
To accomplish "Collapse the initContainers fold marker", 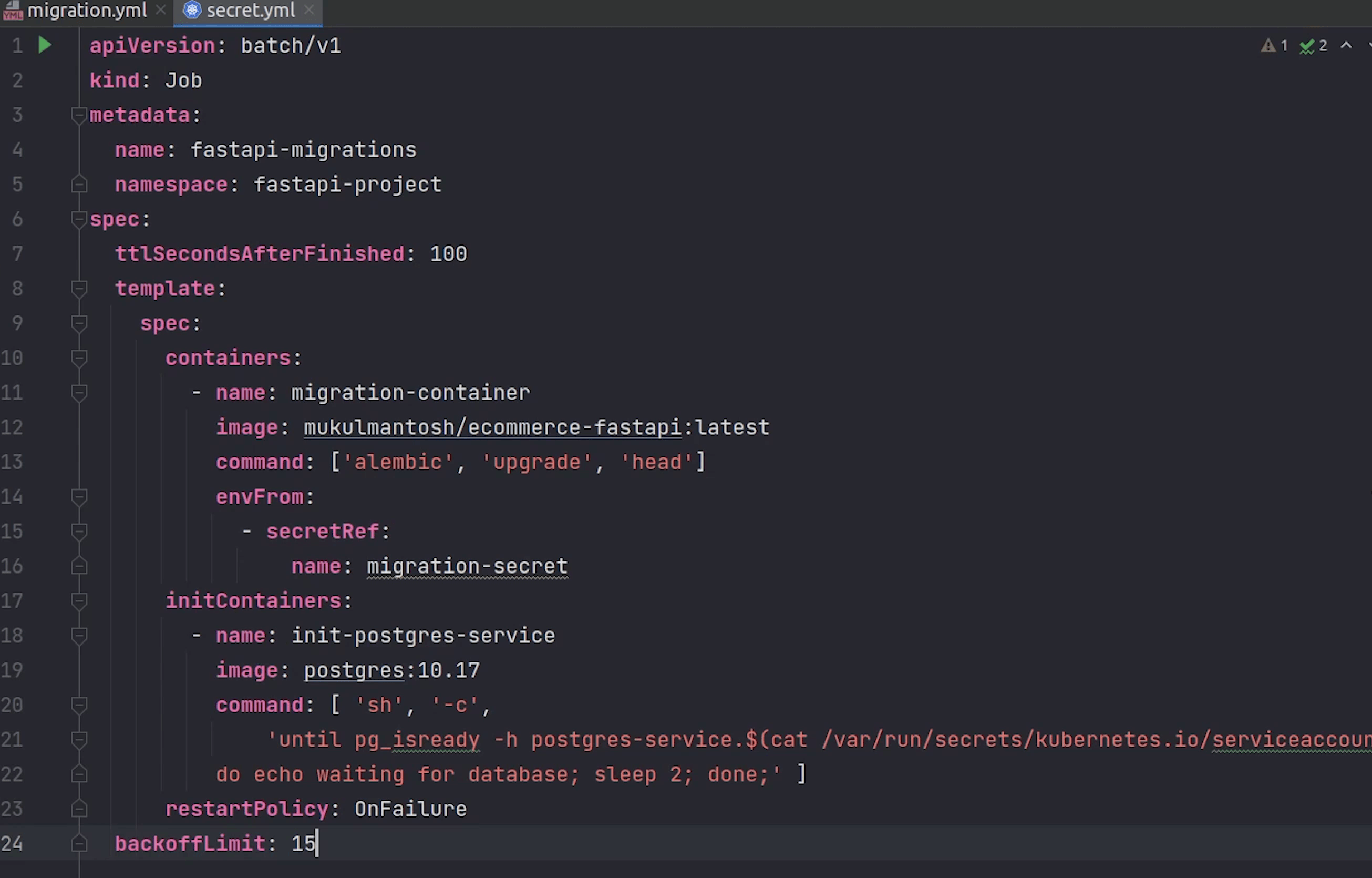I will click(x=79, y=601).
